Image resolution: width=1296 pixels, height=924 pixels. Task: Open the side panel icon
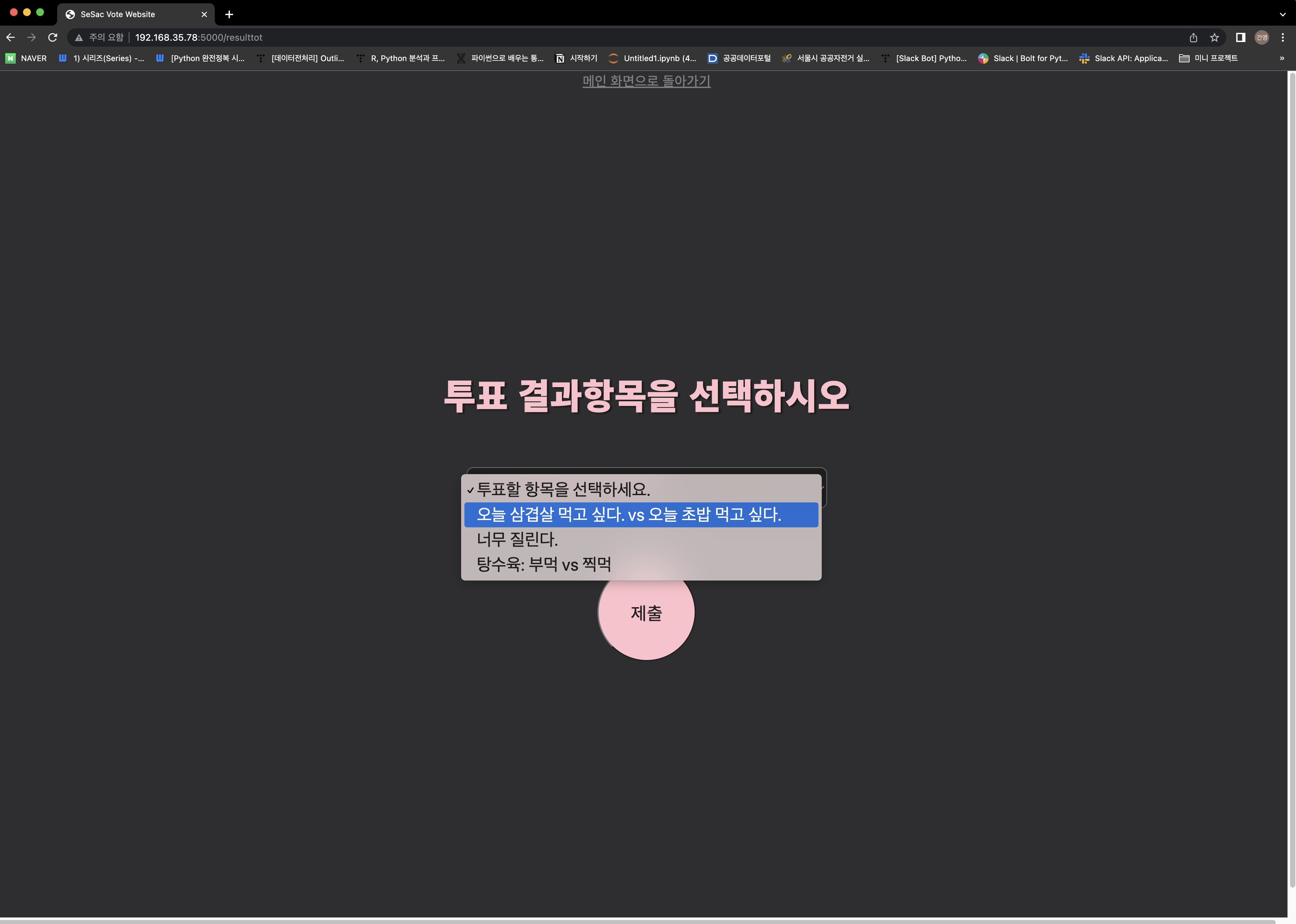click(x=1240, y=37)
